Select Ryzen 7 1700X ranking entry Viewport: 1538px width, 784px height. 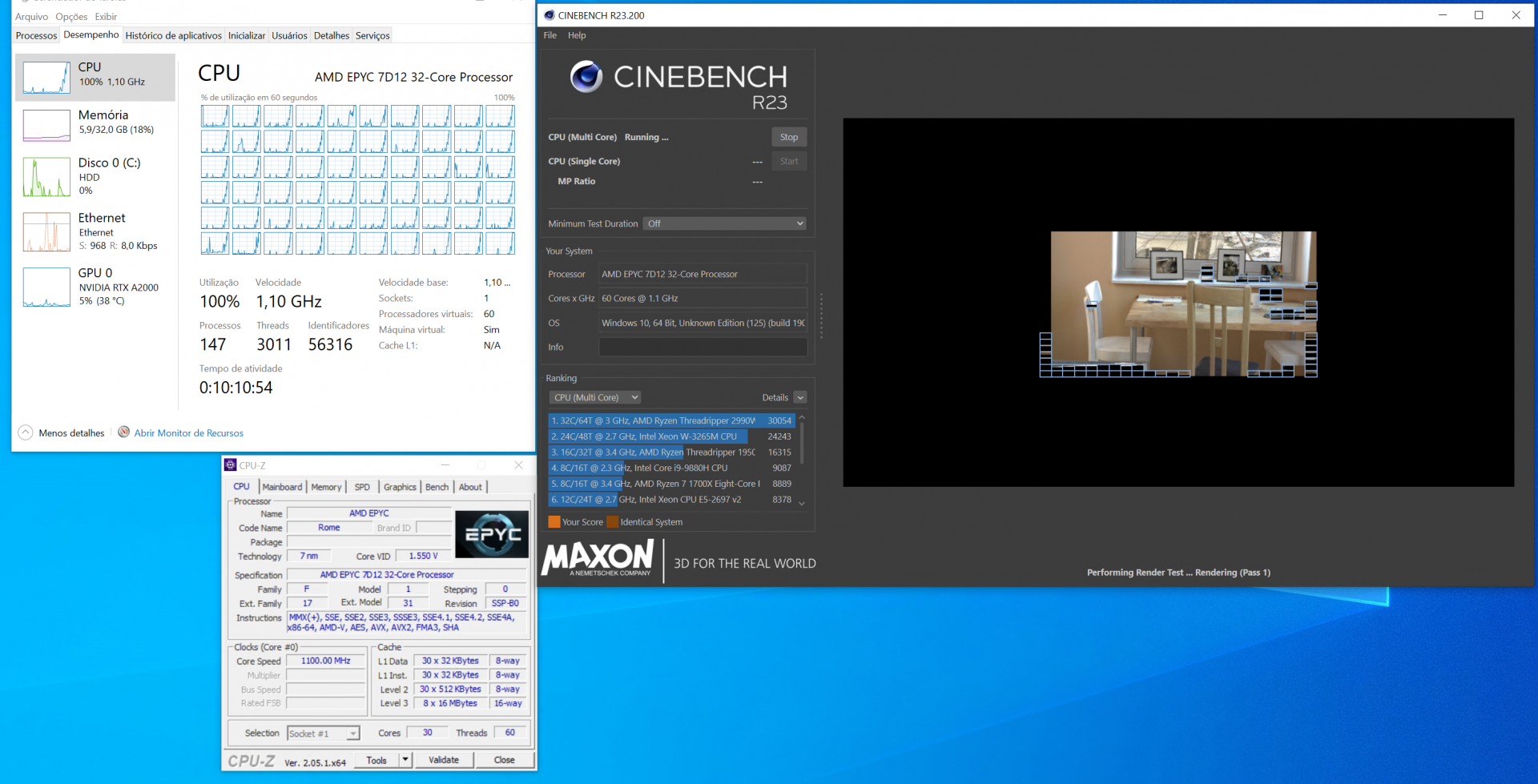point(671,484)
